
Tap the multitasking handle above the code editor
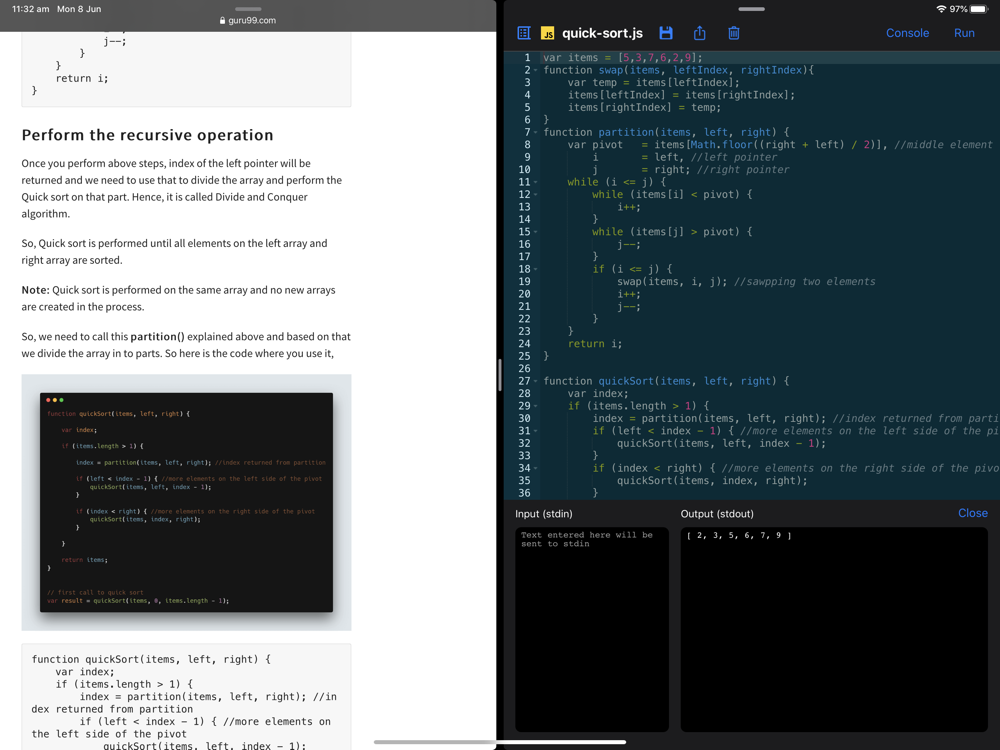pyautogui.click(x=751, y=9)
